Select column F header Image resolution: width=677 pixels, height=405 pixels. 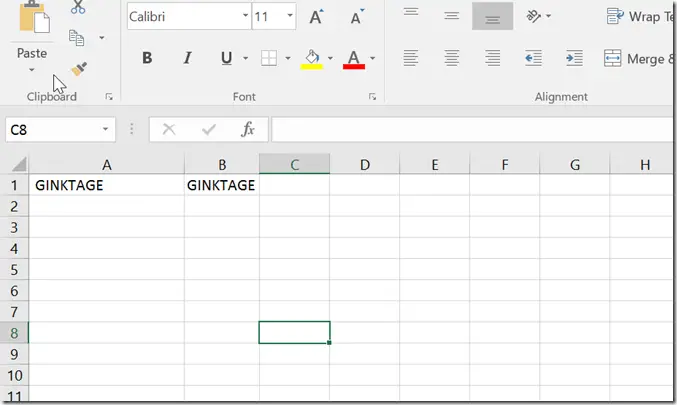point(505,165)
